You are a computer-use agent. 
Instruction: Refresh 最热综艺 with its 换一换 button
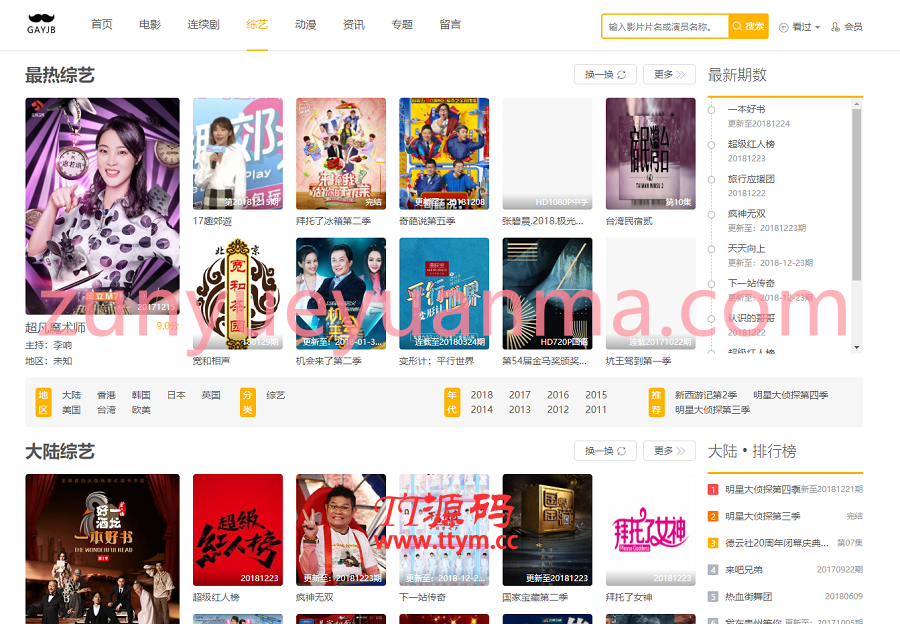(605, 75)
